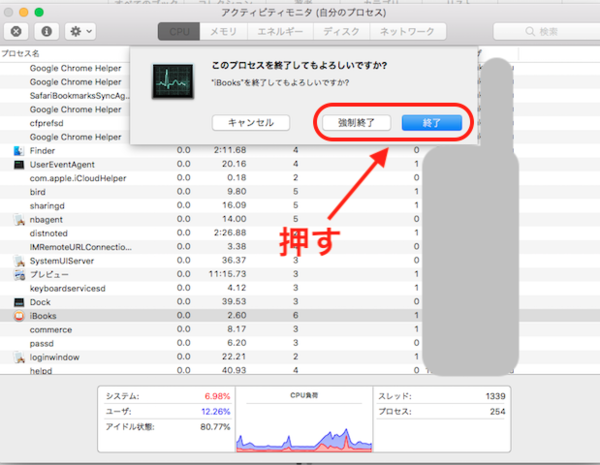Click the スレッド 1339 value
The width and height of the screenshot is (600, 465).
click(x=495, y=396)
